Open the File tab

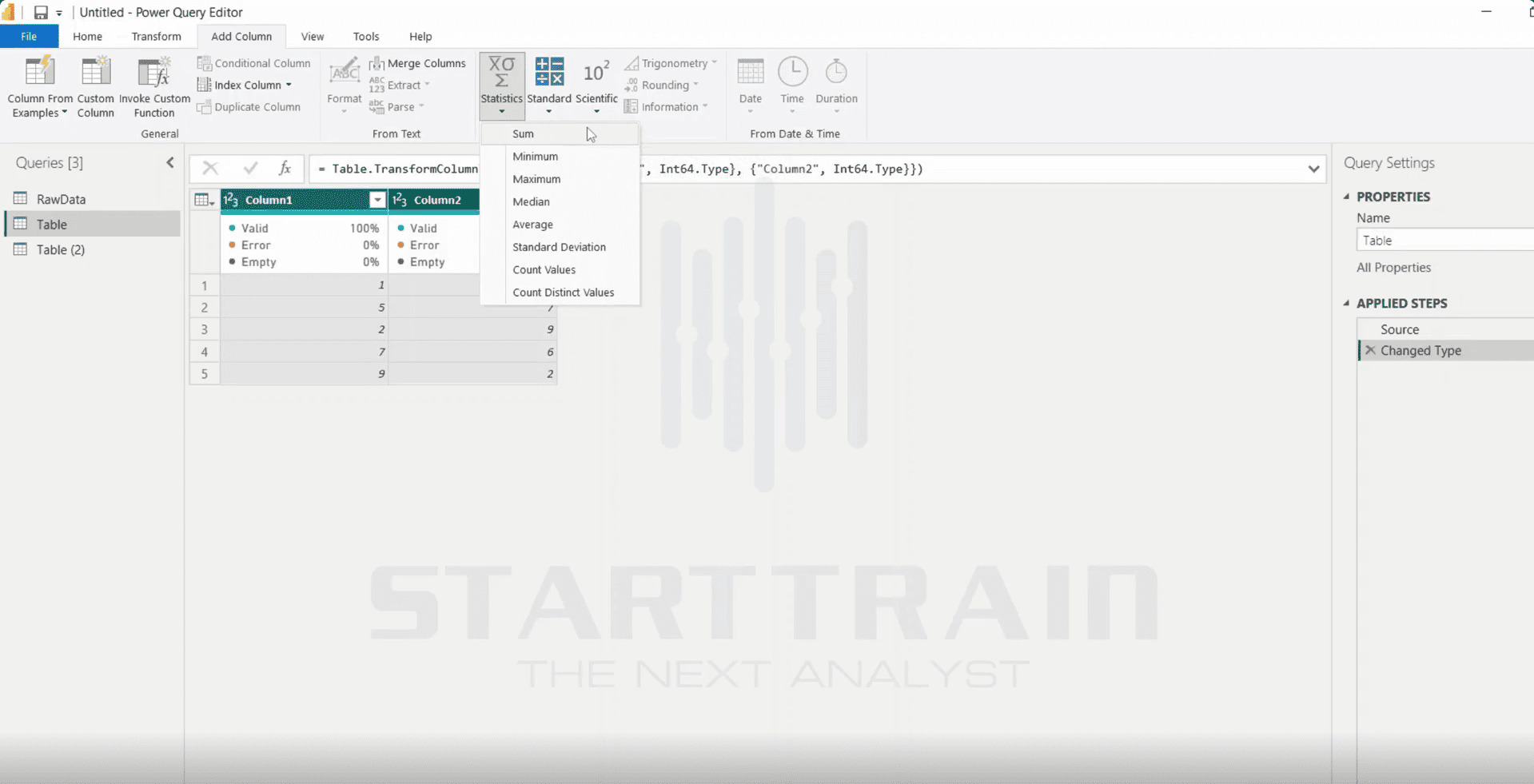coord(29,37)
